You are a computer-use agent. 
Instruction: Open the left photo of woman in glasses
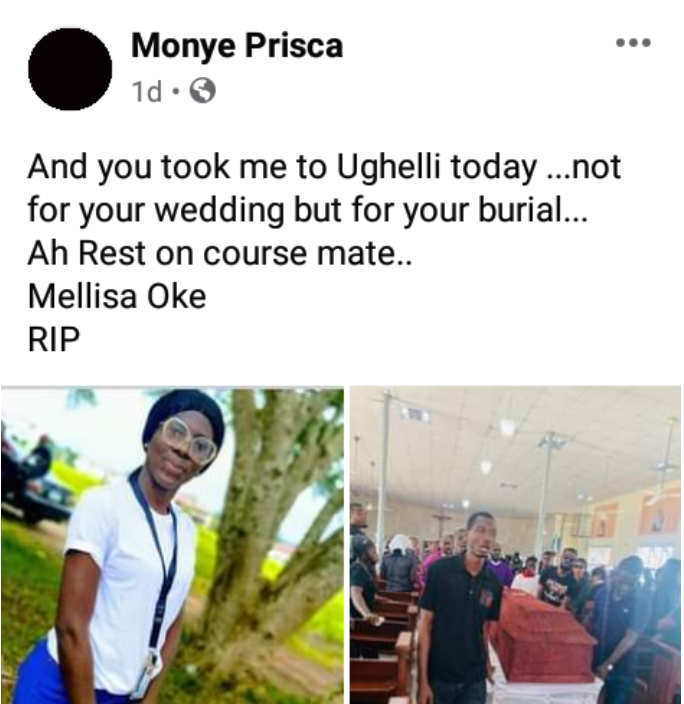[x=172, y=545]
